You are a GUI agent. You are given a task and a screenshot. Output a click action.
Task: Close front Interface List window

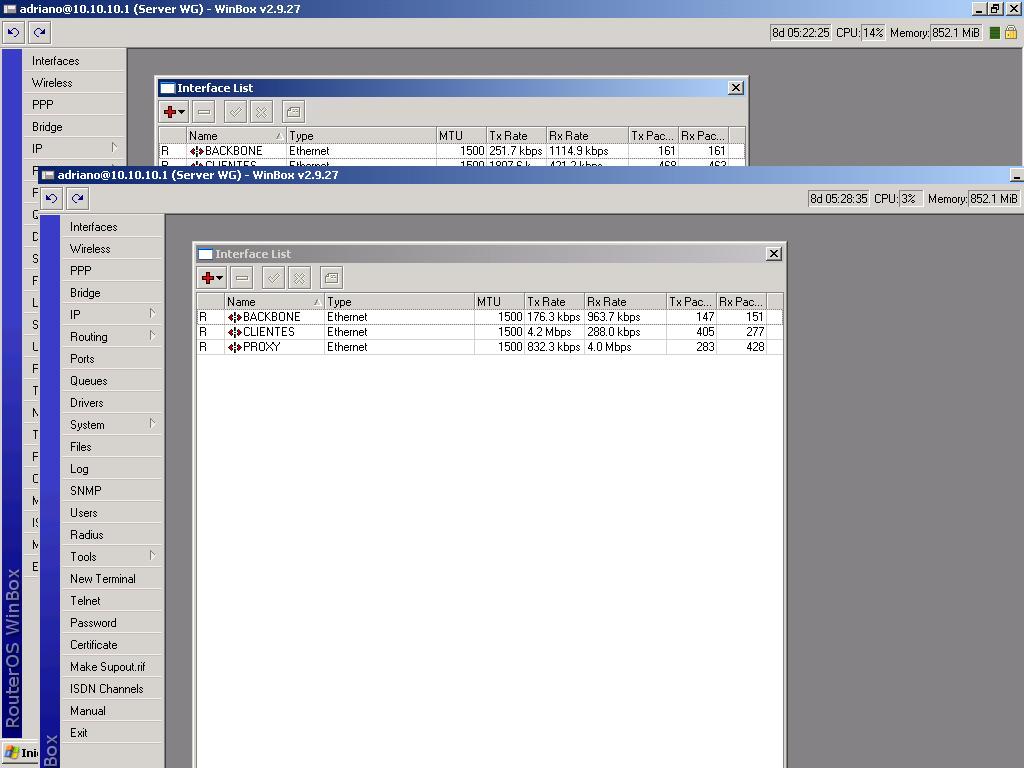click(773, 254)
